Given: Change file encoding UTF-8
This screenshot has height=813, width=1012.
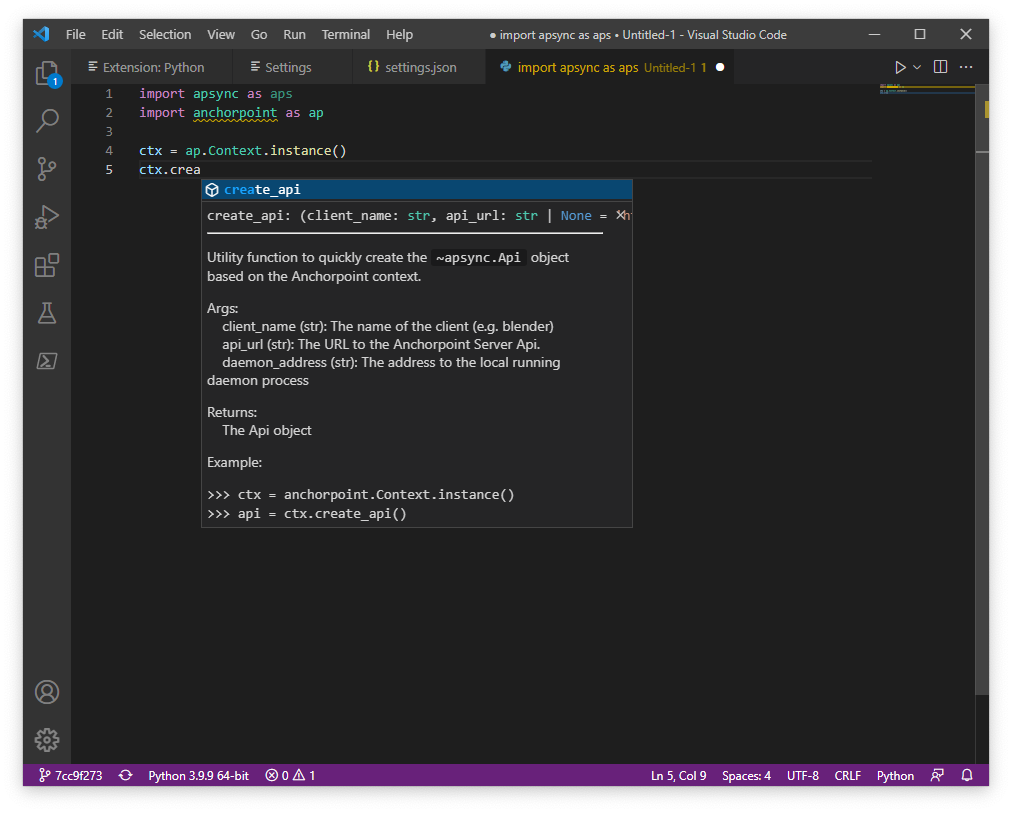Looking at the screenshot, I should click(x=802, y=775).
